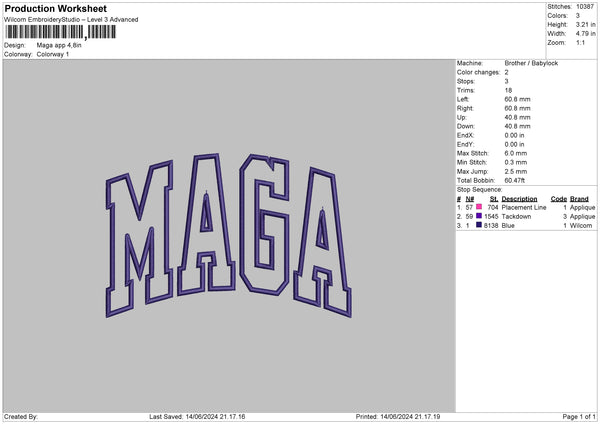Click 'Wilcom EmbroideryStudio – Level 3 Advanced' text
The height and width of the screenshot is (424, 600).
click(x=71, y=20)
